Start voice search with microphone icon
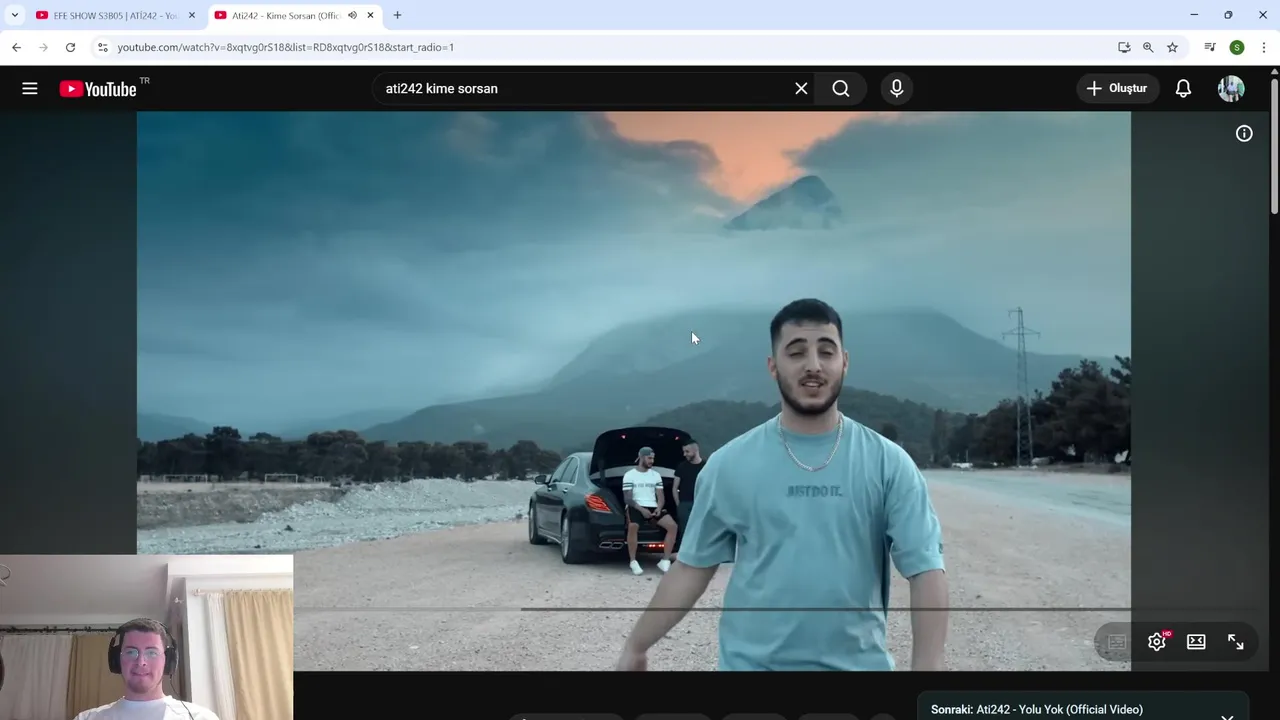Viewport: 1280px width, 720px height. [x=897, y=89]
